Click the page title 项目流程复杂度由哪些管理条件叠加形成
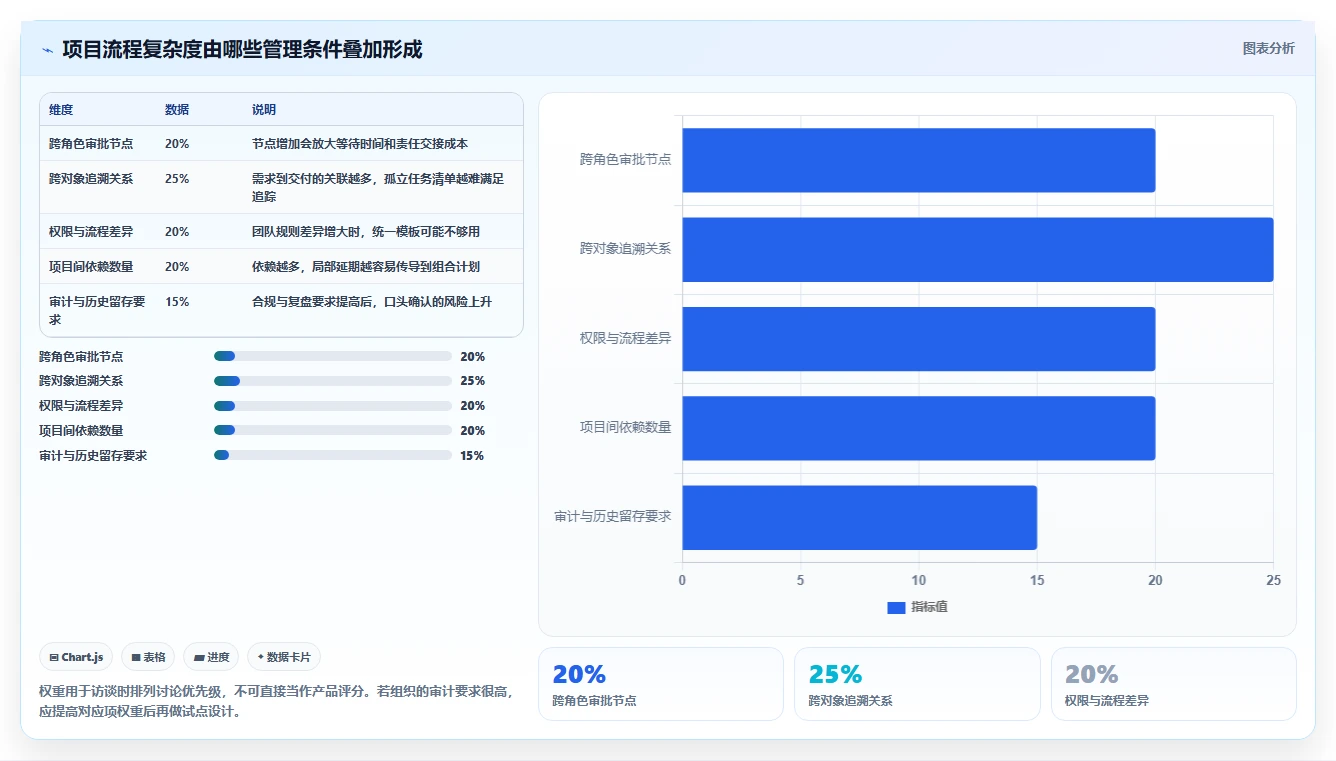 click(x=242, y=50)
